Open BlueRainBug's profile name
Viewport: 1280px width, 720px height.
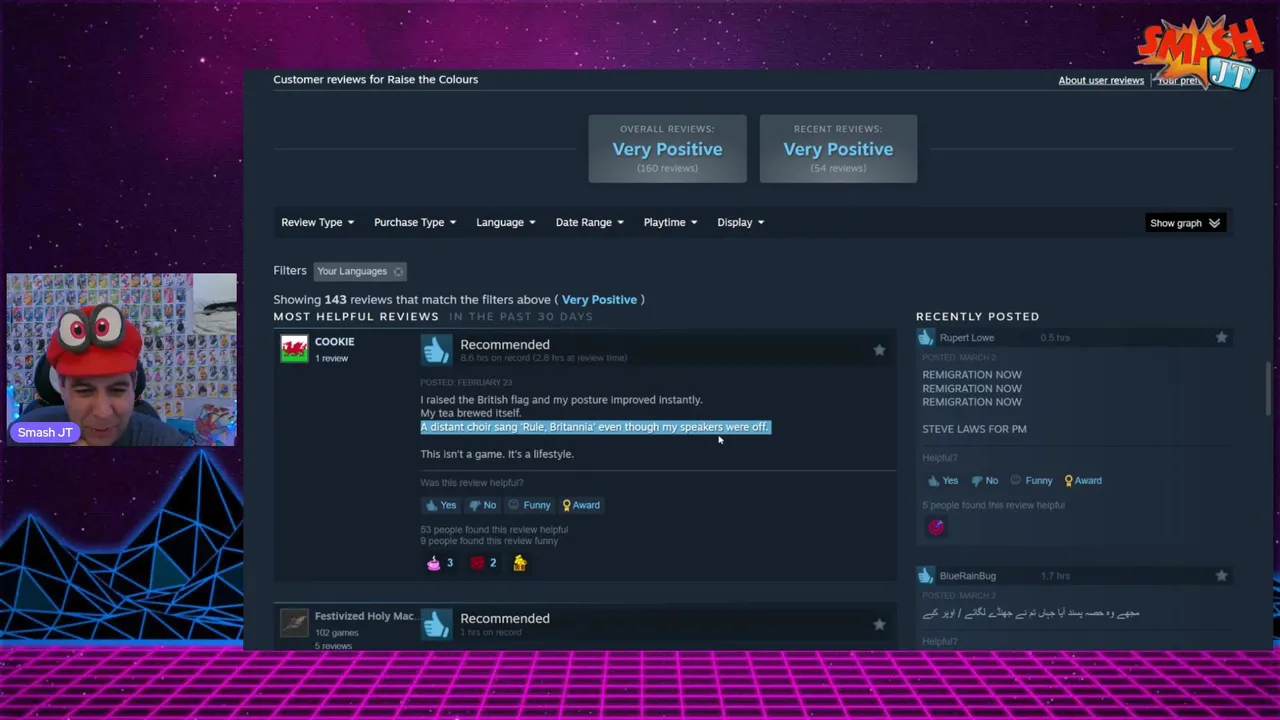coord(967,576)
